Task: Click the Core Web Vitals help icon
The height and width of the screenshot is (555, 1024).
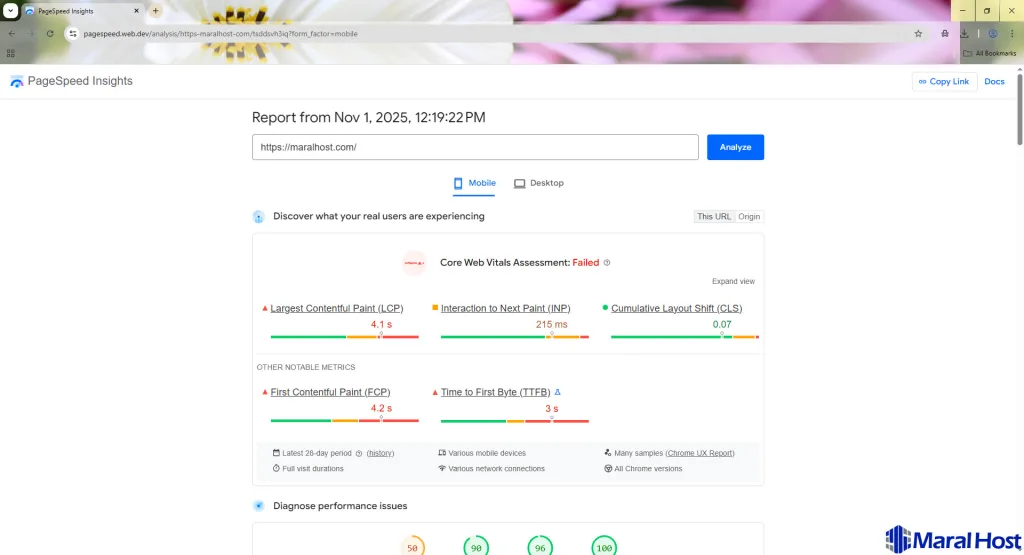Action: pyautogui.click(x=607, y=263)
